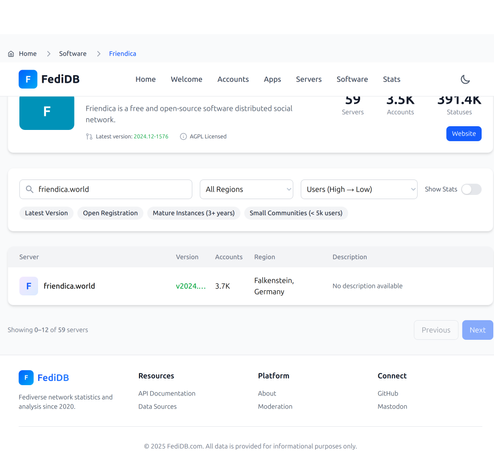
Task: Click the 59 Servers stat
Action: [x=353, y=106]
